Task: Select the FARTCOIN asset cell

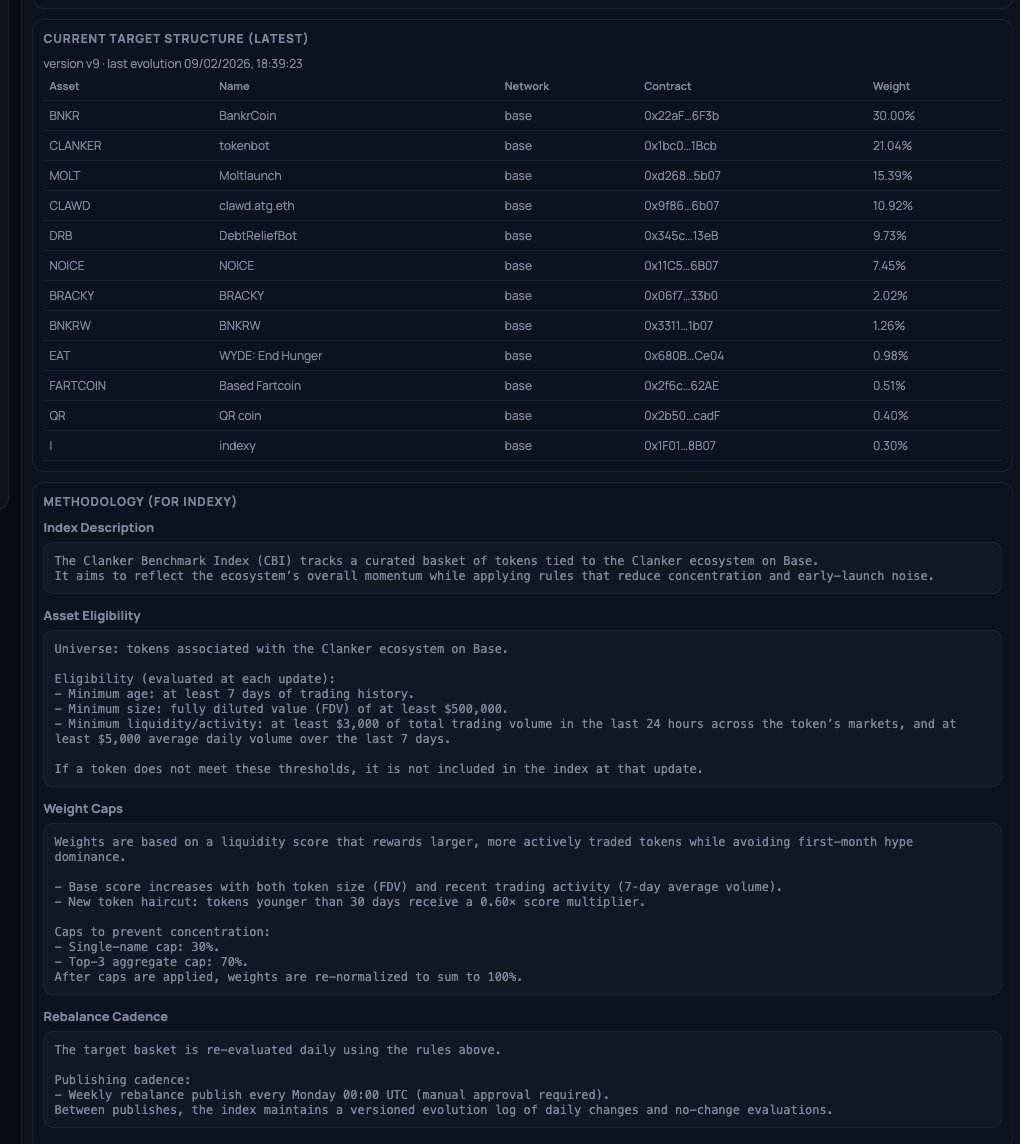Action: (77, 385)
